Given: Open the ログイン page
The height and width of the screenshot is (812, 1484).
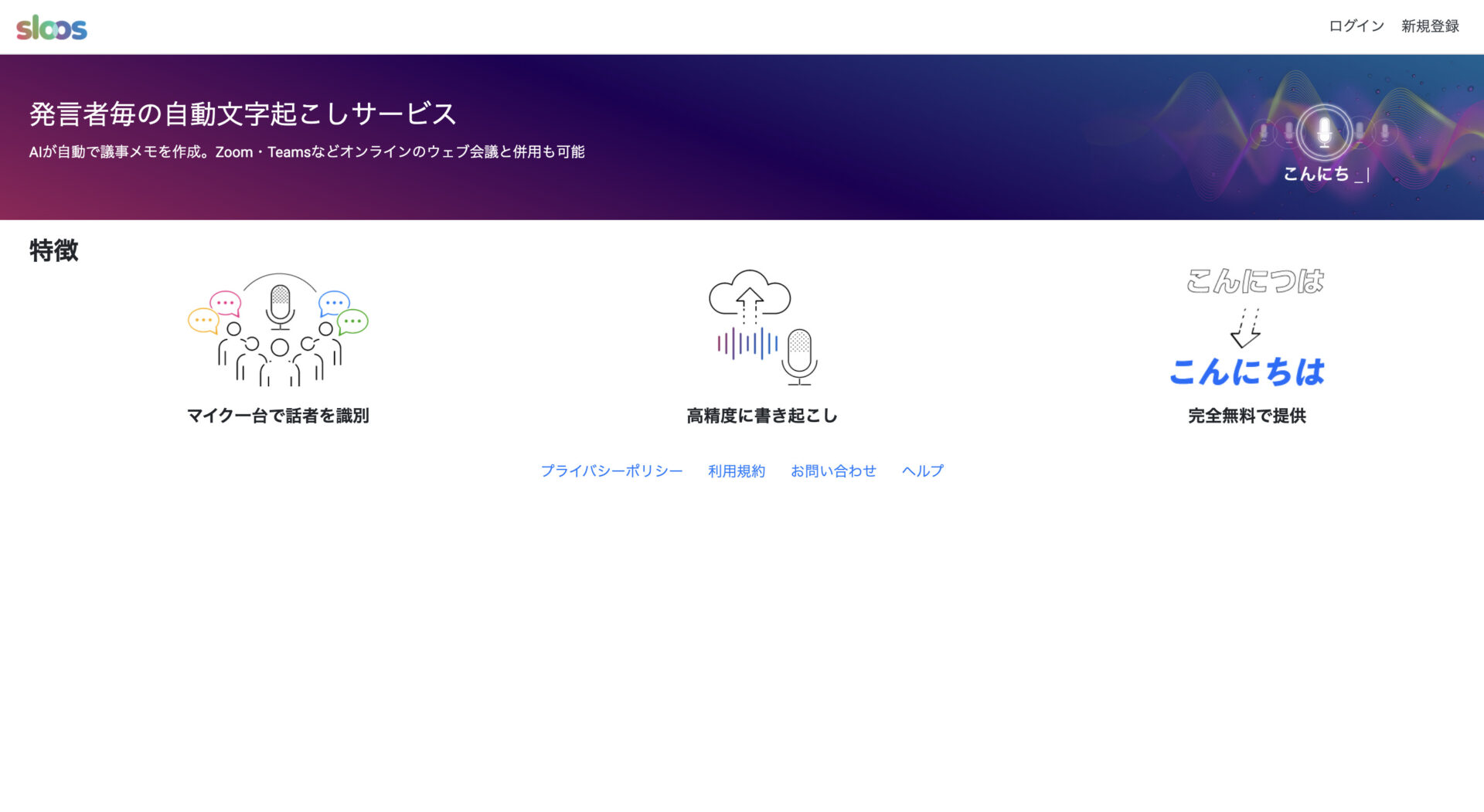Looking at the screenshot, I should 1356,25.
